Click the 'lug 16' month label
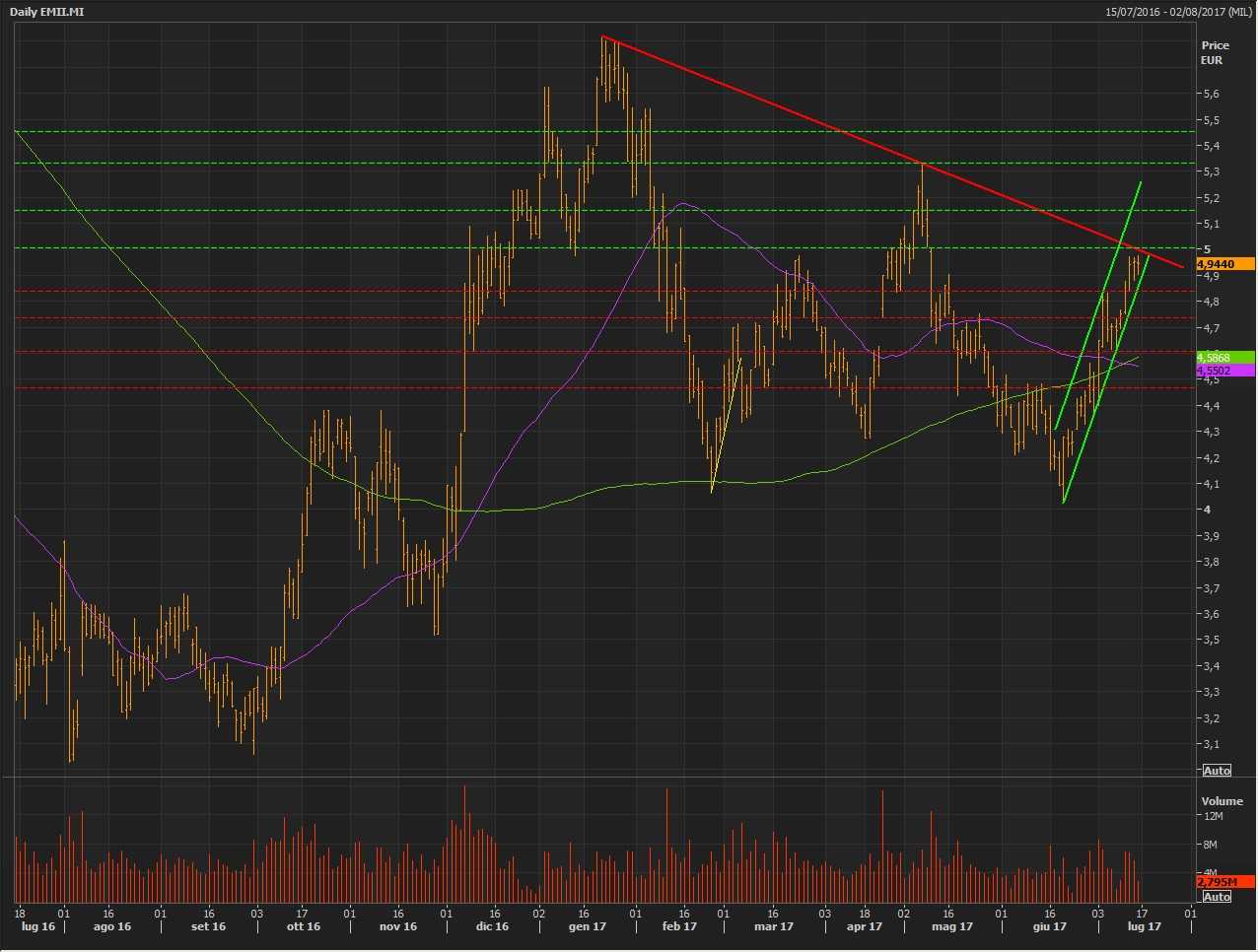Viewport: 1258px width, 952px height. point(38,926)
